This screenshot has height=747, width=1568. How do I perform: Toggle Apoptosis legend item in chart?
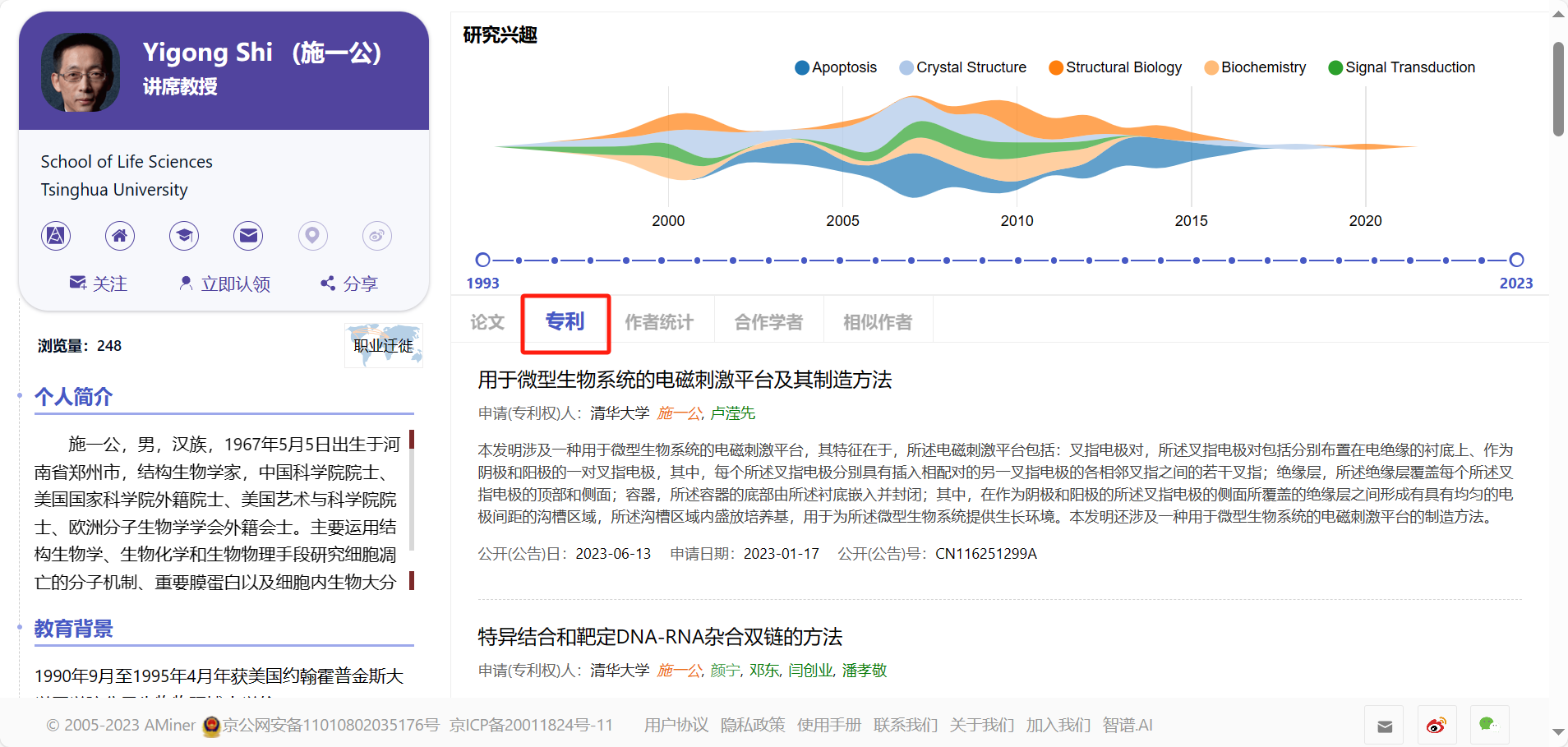(836, 67)
